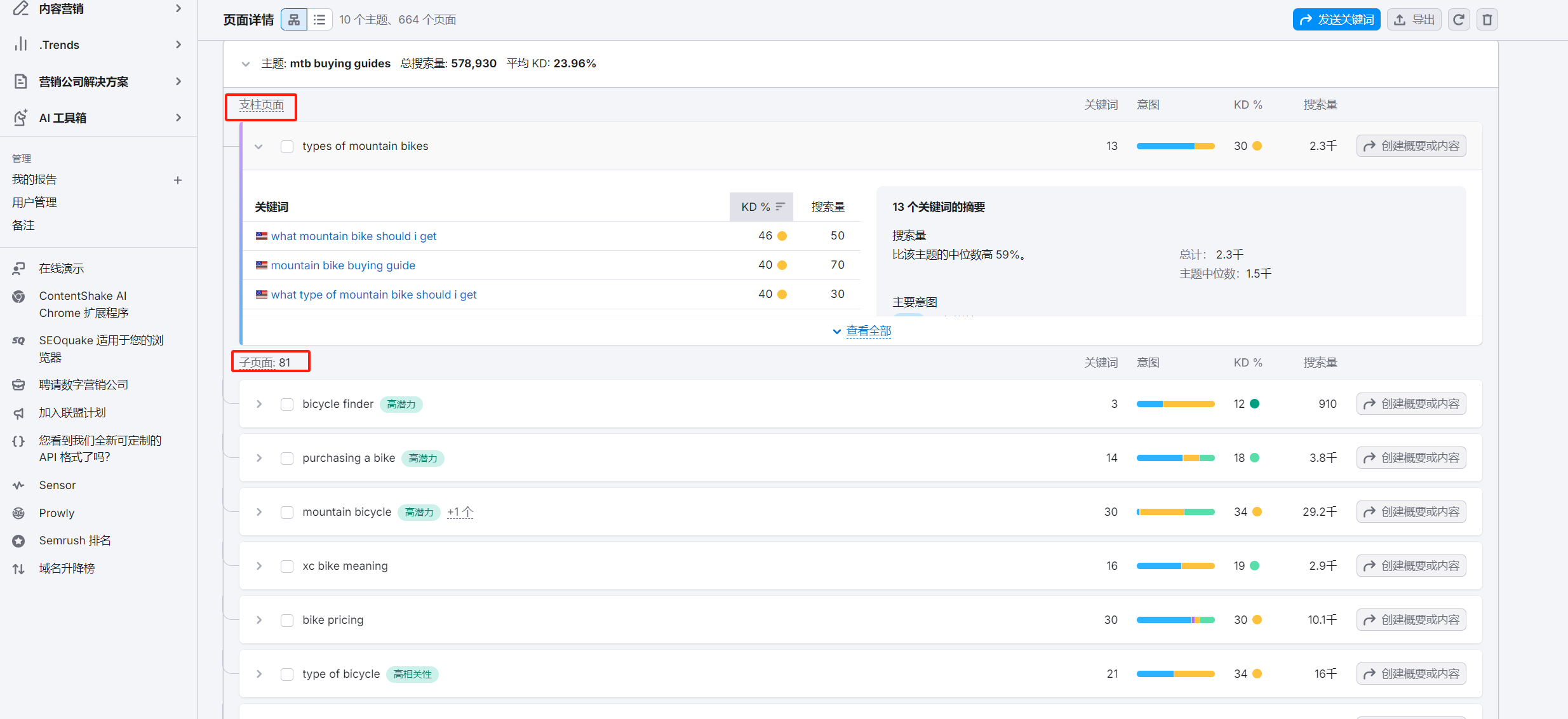Click plus icon next to 我的报告
The height and width of the screenshot is (719, 1568).
pyautogui.click(x=178, y=180)
